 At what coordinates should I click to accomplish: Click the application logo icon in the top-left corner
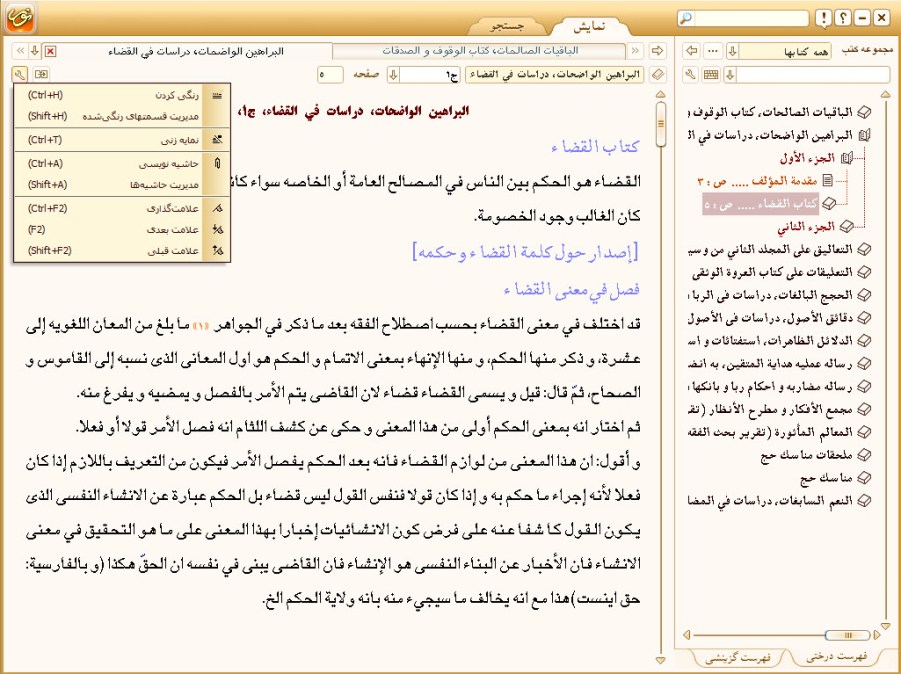pyautogui.click(x=22, y=20)
